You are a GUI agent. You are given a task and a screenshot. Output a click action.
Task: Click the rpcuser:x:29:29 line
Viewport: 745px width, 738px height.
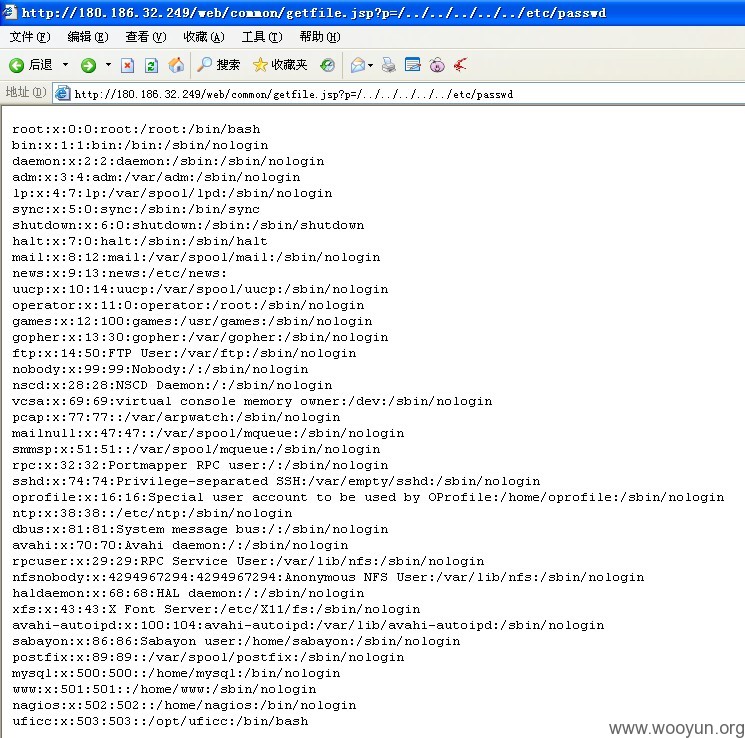248,561
